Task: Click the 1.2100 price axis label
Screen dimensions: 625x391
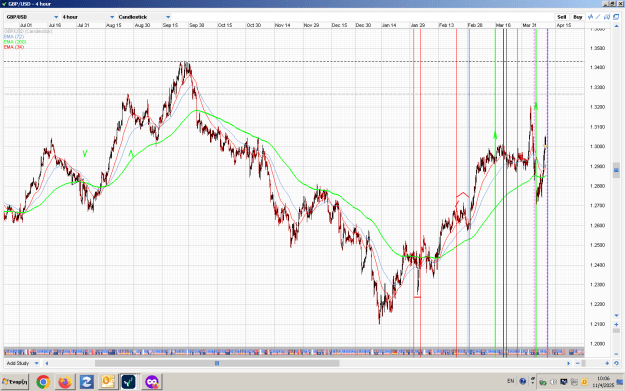Action: coord(597,324)
